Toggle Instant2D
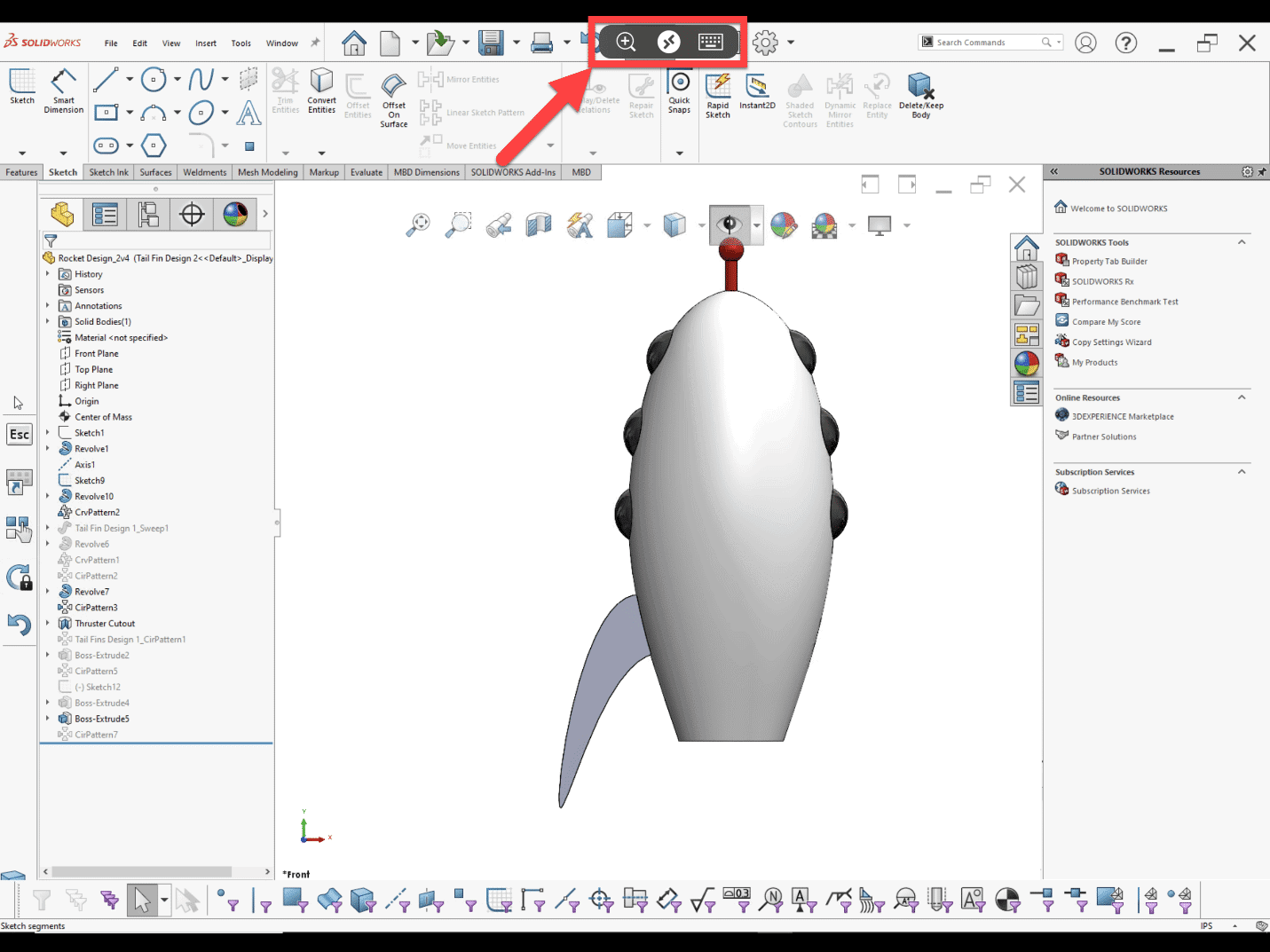1270x952 pixels. tap(757, 91)
